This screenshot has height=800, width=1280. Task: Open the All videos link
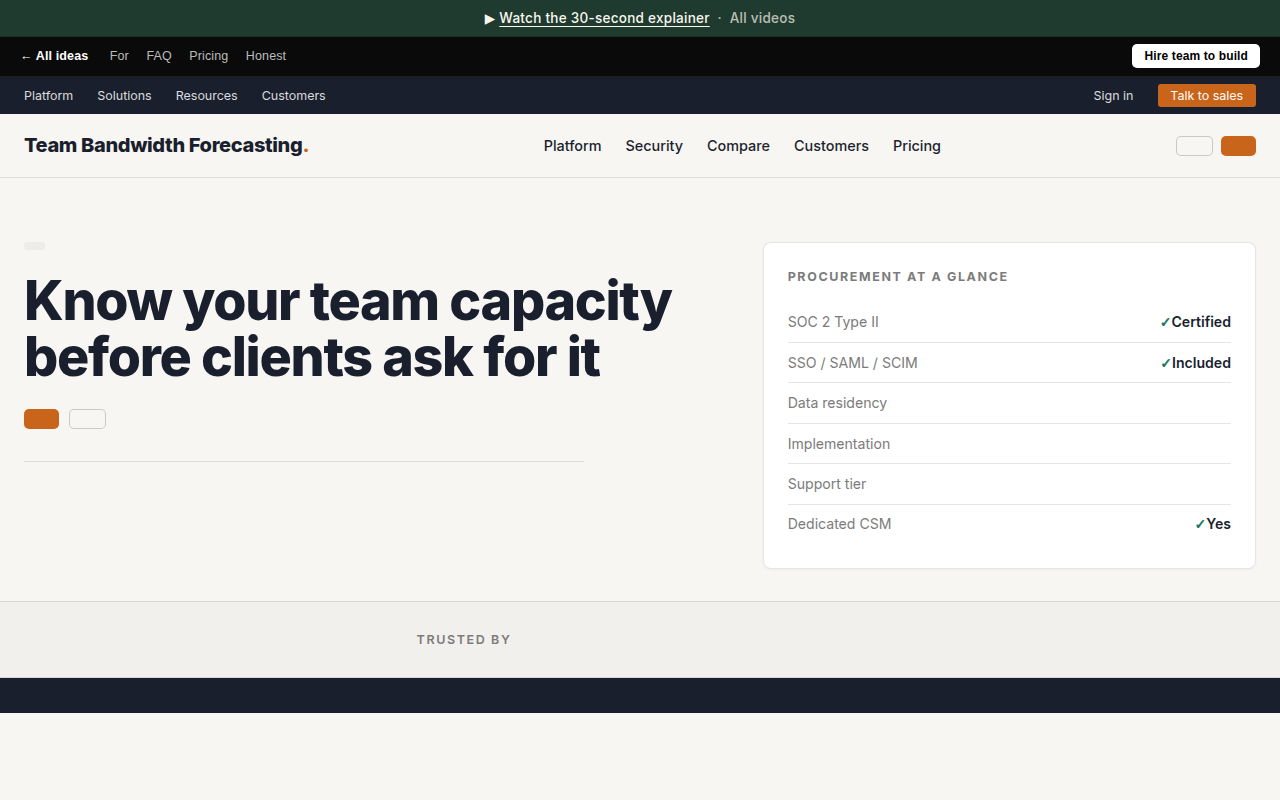coord(762,18)
